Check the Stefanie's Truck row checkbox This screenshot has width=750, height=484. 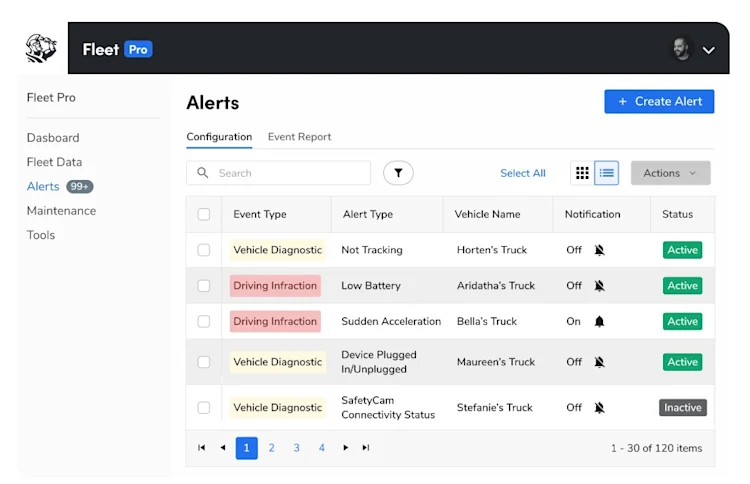[x=204, y=407]
